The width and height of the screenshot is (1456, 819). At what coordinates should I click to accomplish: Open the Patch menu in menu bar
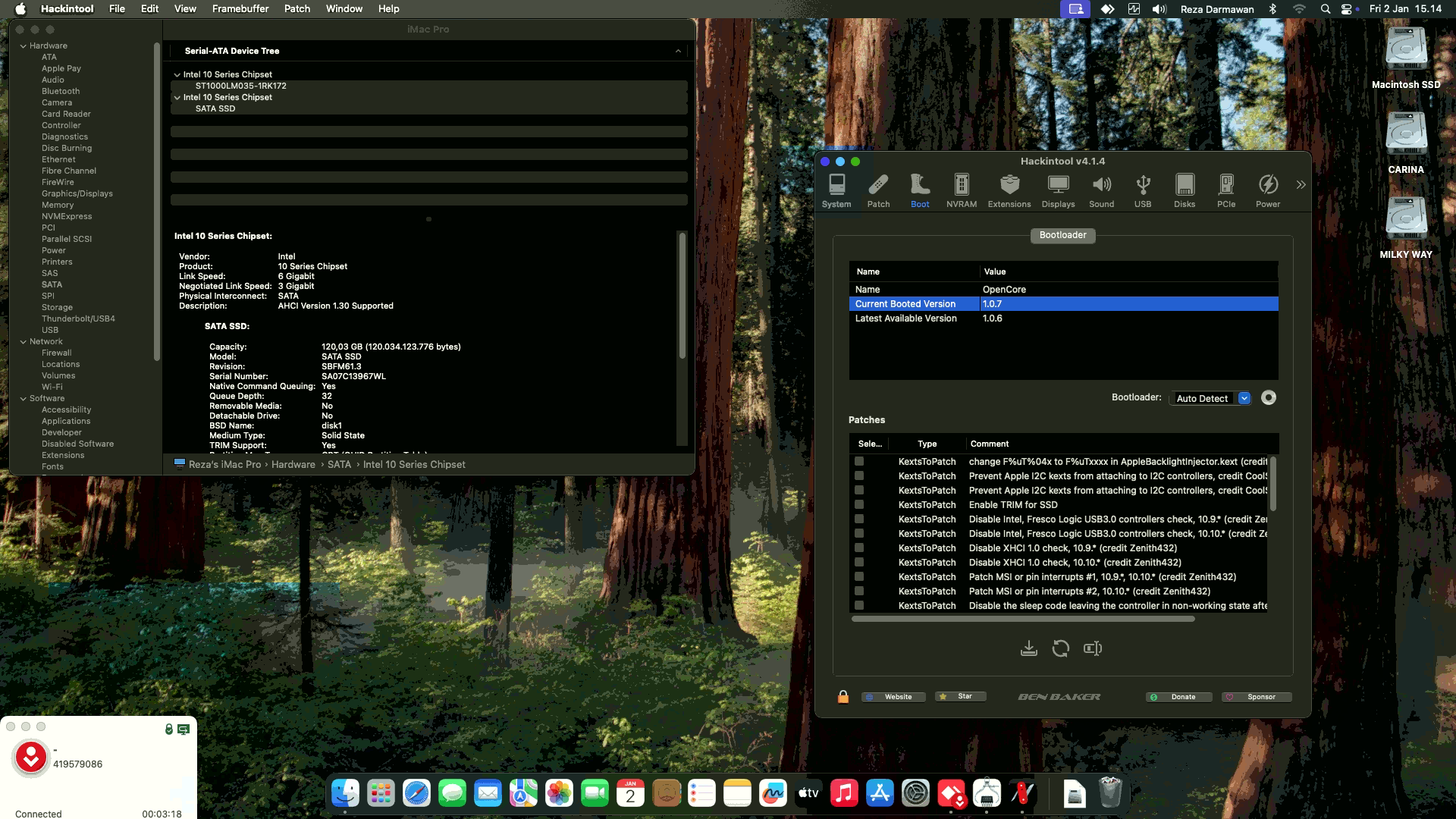pyautogui.click(x=297, y=9)
